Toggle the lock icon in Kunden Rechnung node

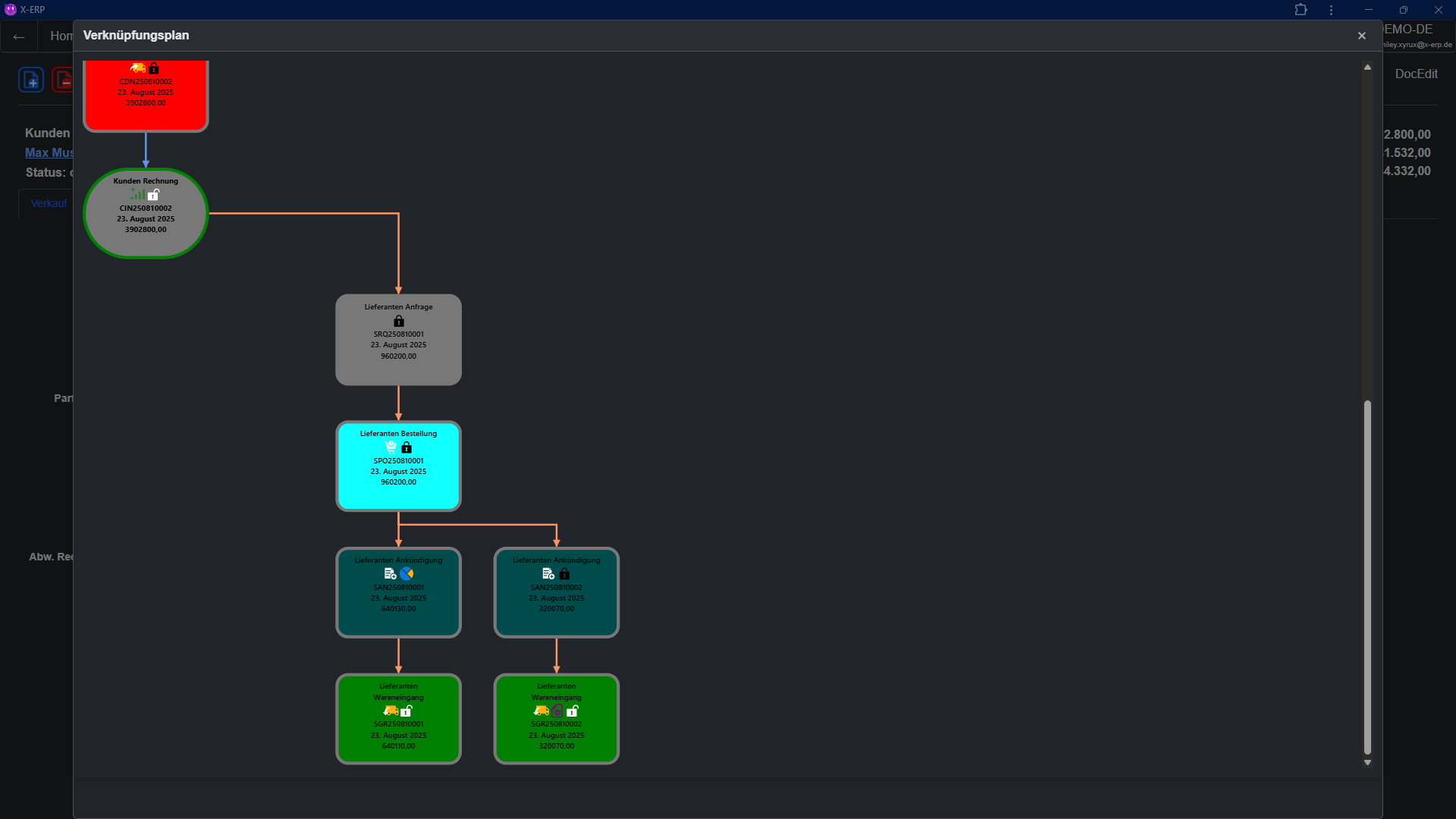(154, 195)
